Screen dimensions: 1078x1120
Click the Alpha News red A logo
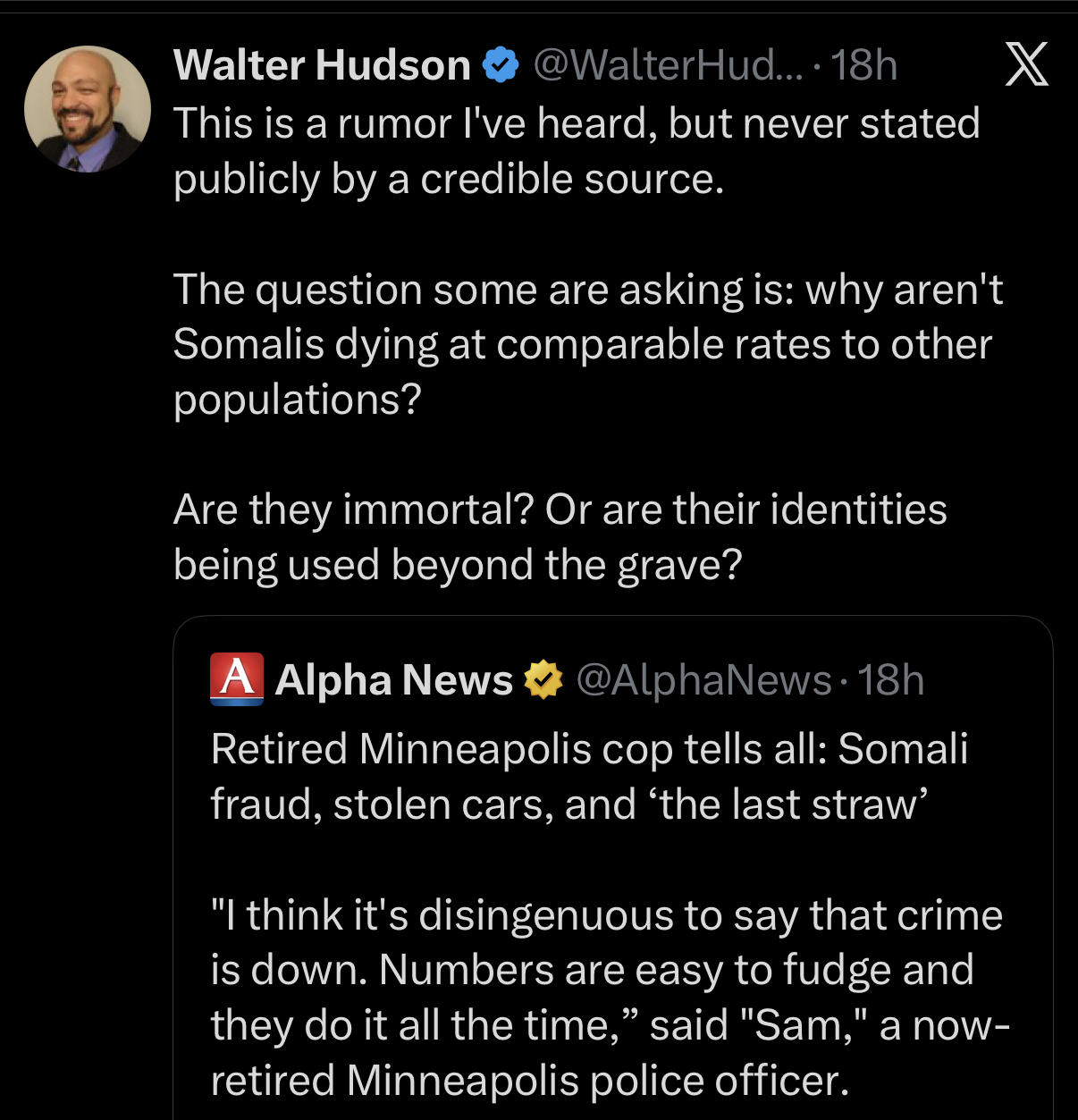(237, 679)
